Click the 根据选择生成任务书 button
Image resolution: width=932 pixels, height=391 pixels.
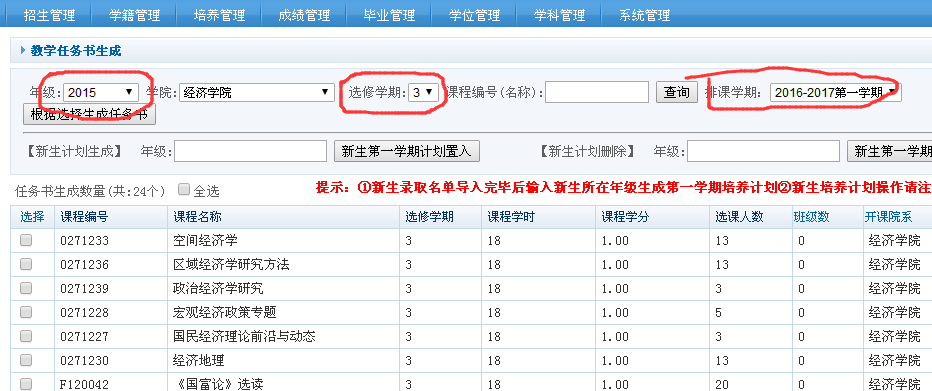pos(89,114)
